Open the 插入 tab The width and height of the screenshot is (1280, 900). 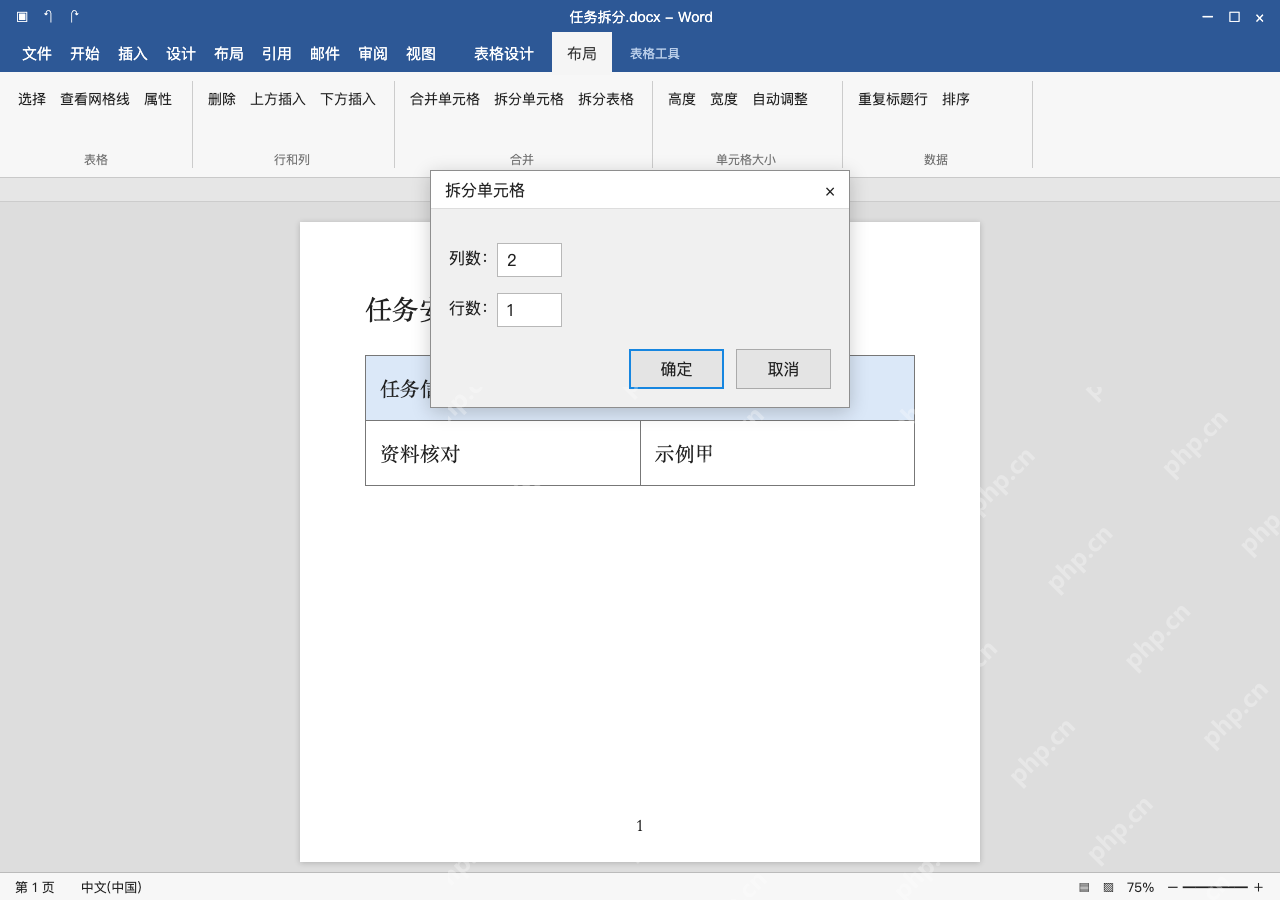coord(133,54)
